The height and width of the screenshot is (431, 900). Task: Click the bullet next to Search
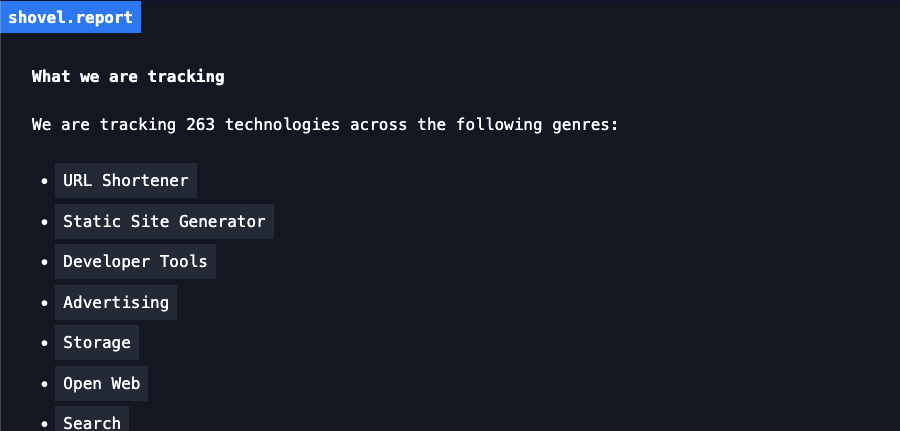pyautogui.click(x=45, y=424)
